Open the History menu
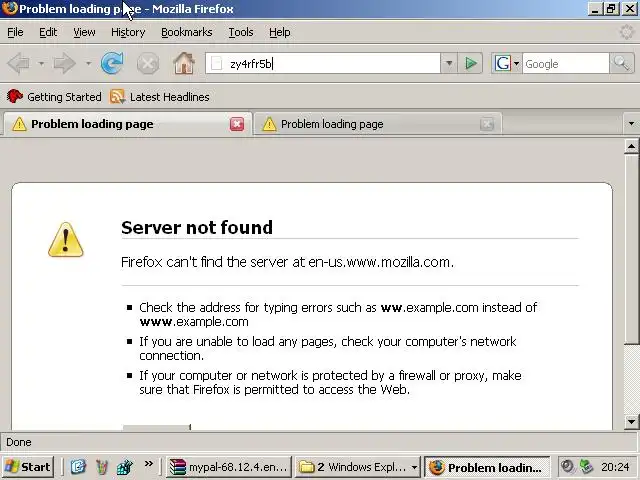 coord(128,32)
